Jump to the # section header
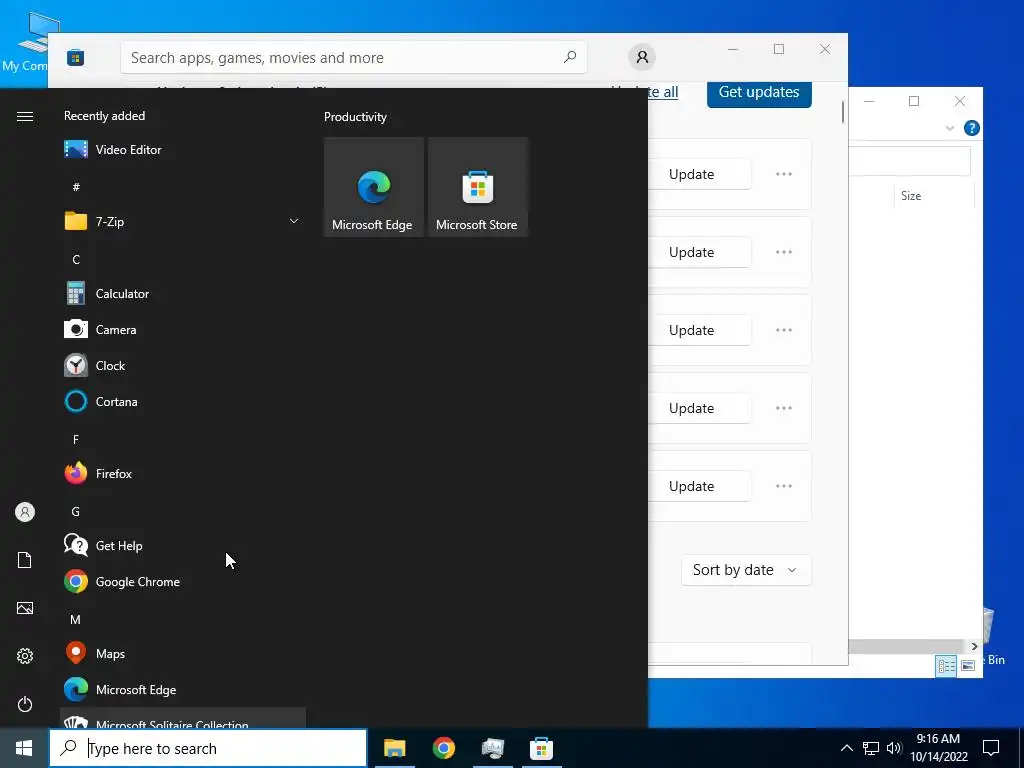Screen dimensions: 1024x768 point(76,187)
